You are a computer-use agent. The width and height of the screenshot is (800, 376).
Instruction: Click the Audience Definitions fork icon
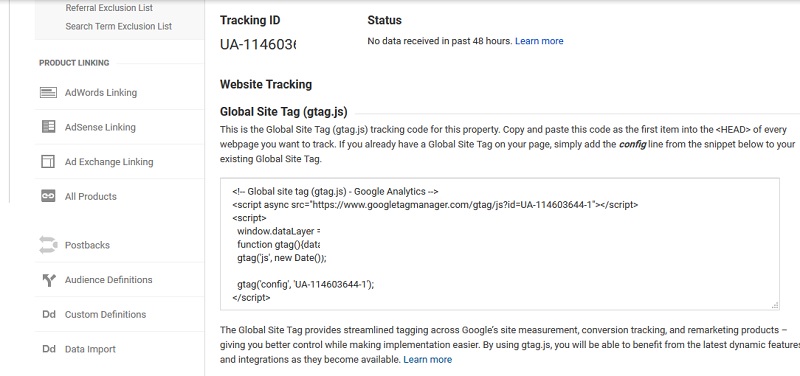pos(48,280)
